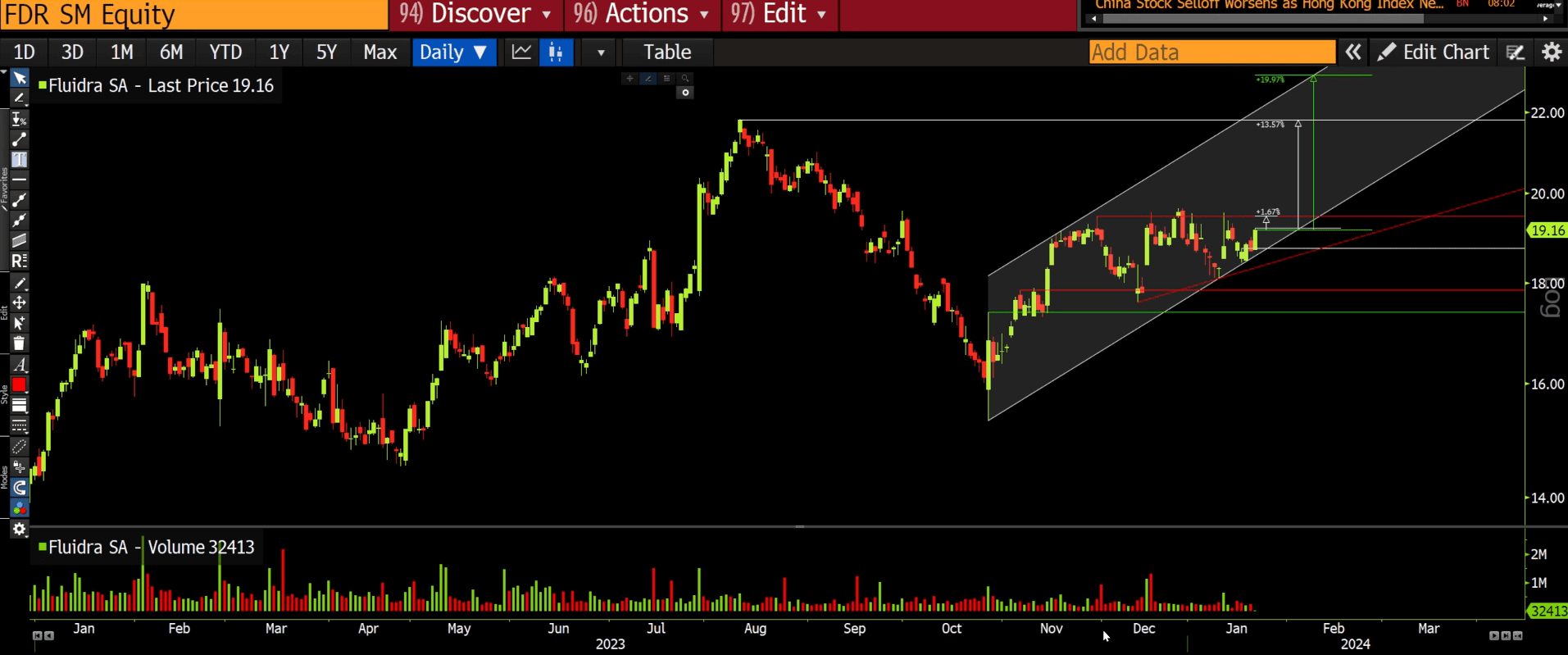Set chart range to Max
Screen dimensions: 1568x655
(380, 52)
